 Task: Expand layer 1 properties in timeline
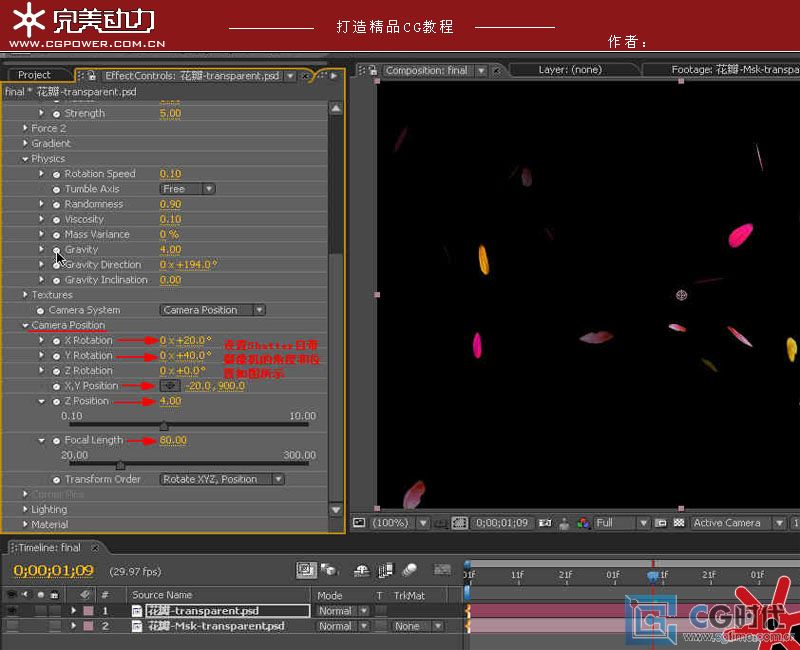(x=73, y=611)
